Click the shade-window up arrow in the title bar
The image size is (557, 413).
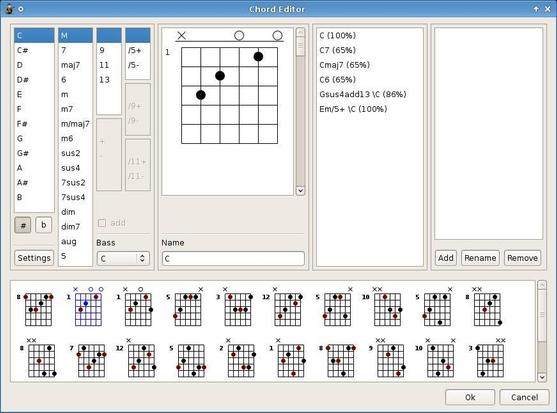tap(536, 9)
